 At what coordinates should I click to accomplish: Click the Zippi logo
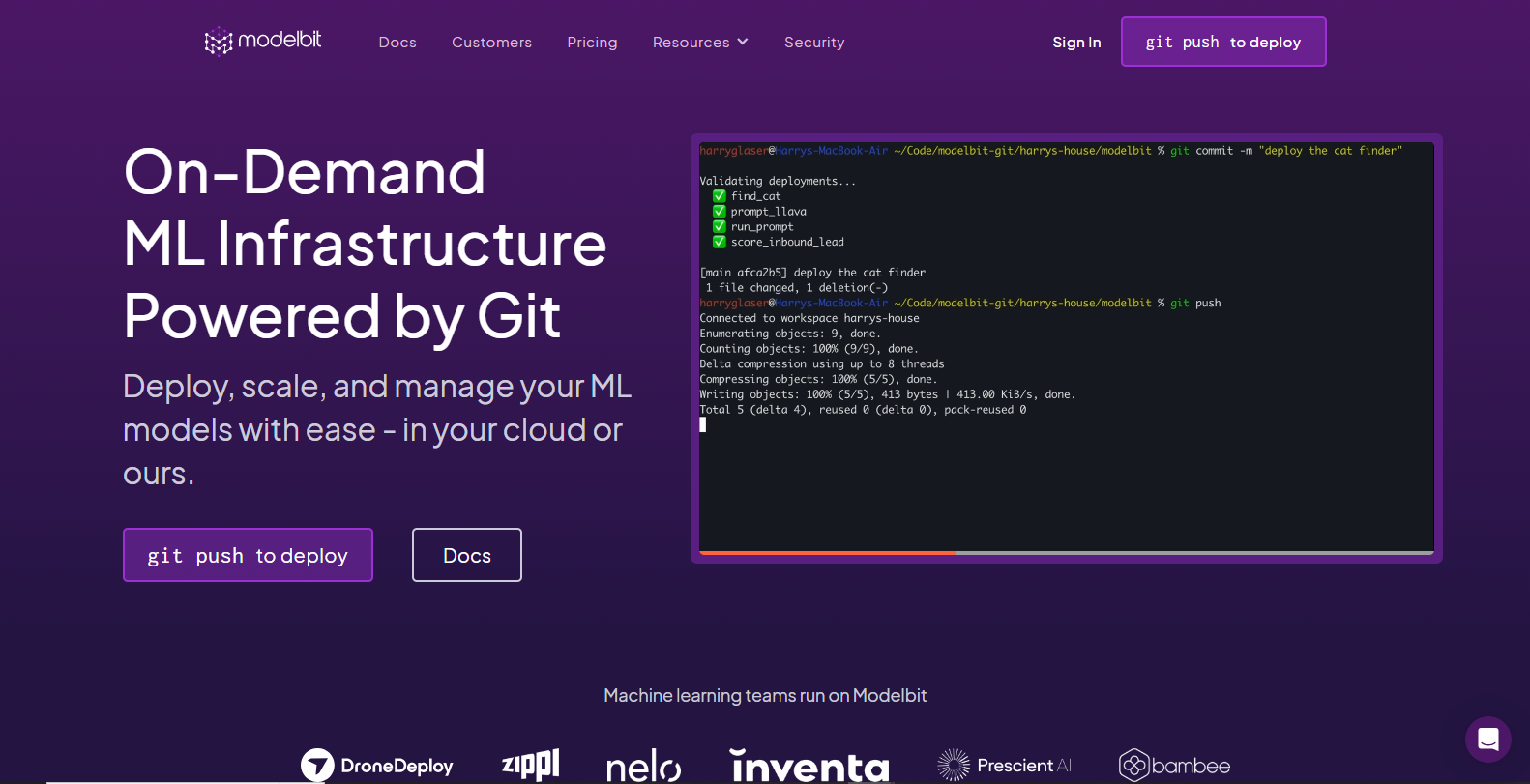coord(530,765)
